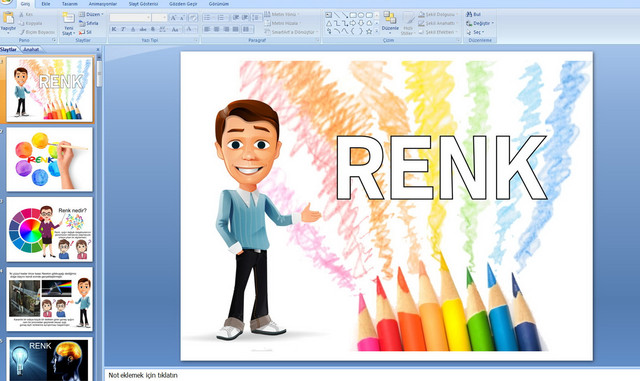Click the increase font size icon
Image resolution: width=640 pixels, height=381 pixels.
(173, 18)
